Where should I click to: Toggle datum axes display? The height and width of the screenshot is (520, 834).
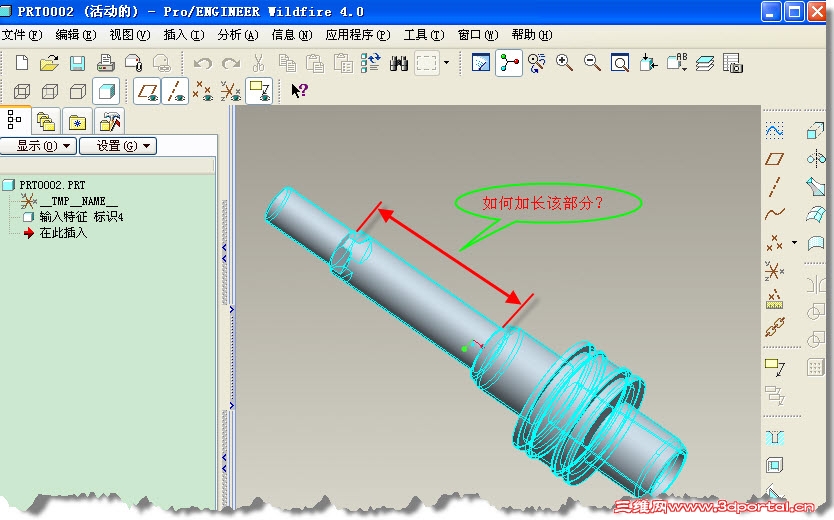176,91
